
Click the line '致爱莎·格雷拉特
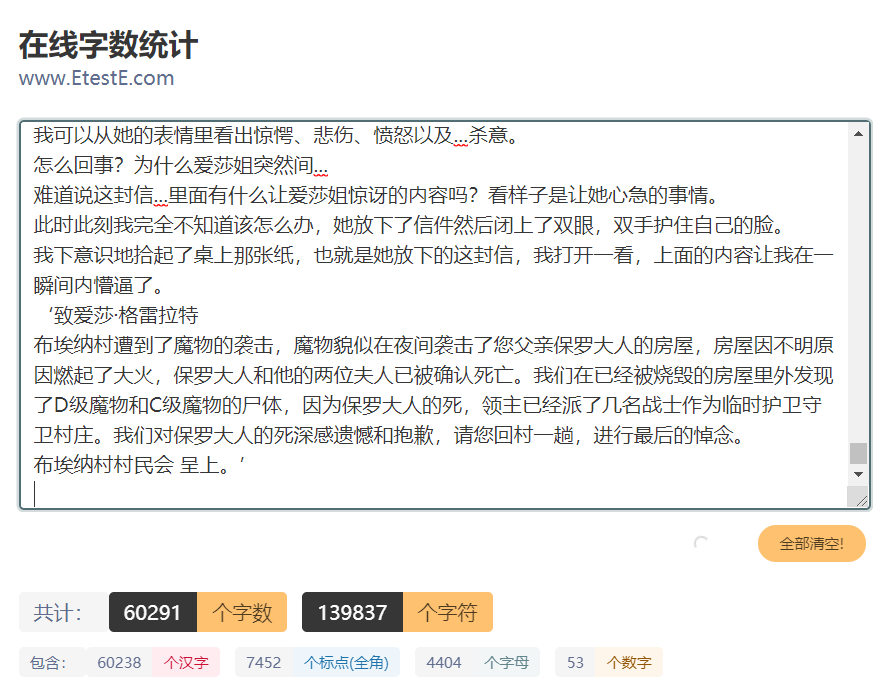[x=122, y=315]
